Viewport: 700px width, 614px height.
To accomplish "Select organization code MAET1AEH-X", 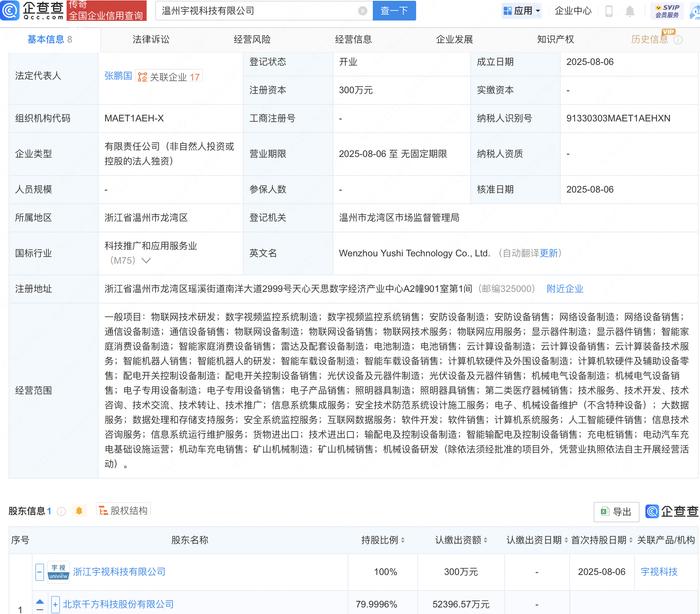I will point(134,118).
